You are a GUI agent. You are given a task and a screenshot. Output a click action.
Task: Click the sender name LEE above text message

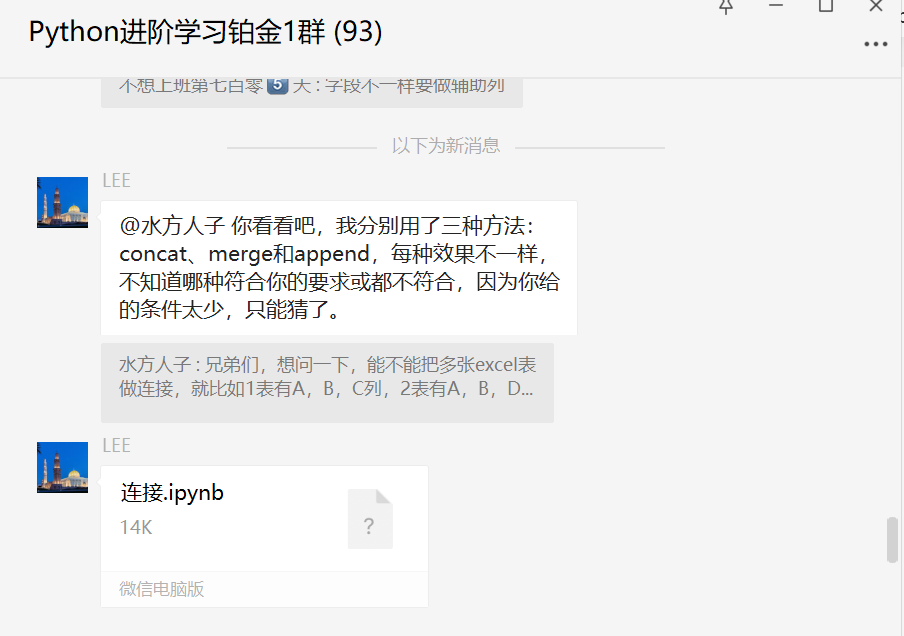pos(116,180)
